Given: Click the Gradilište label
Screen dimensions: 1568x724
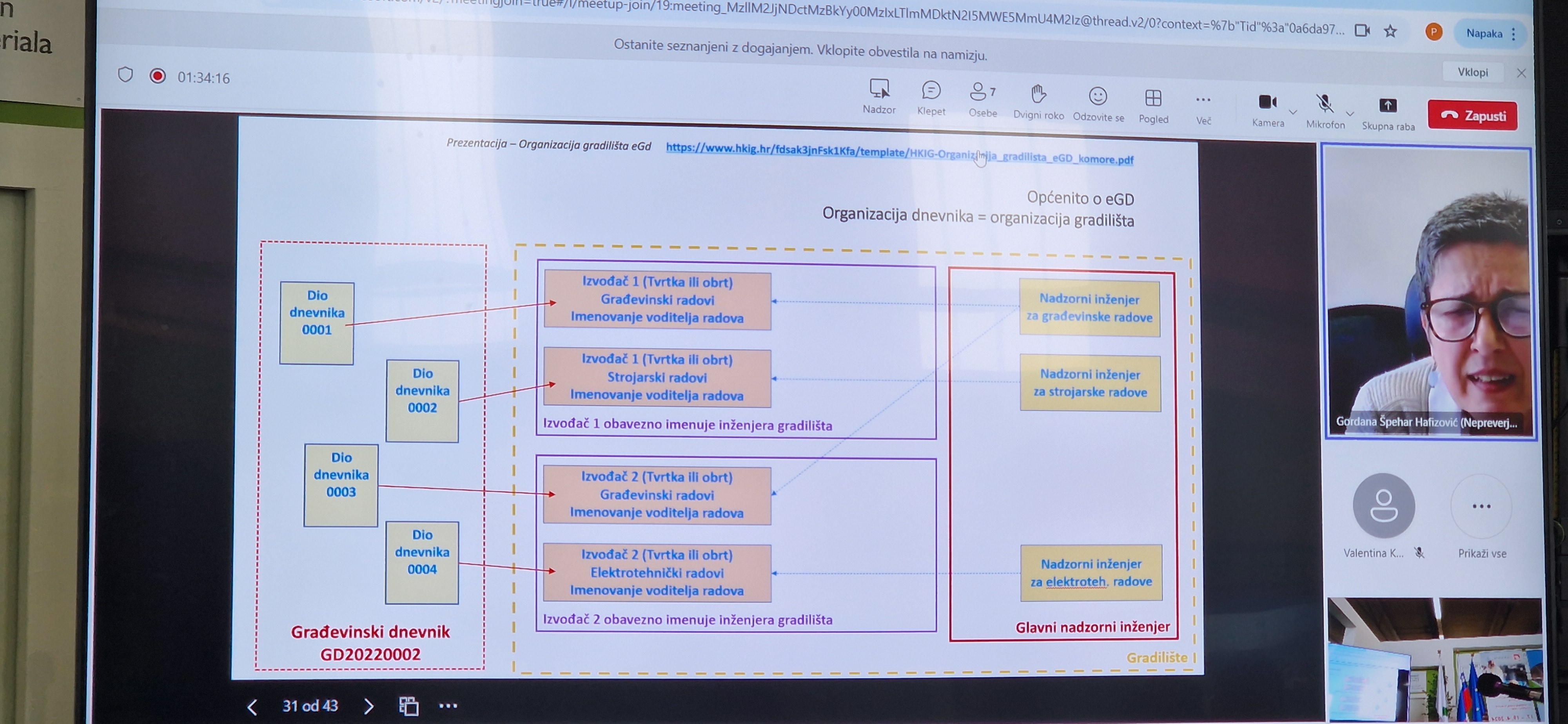Looking at the screenshot, I should (1156, 658).
